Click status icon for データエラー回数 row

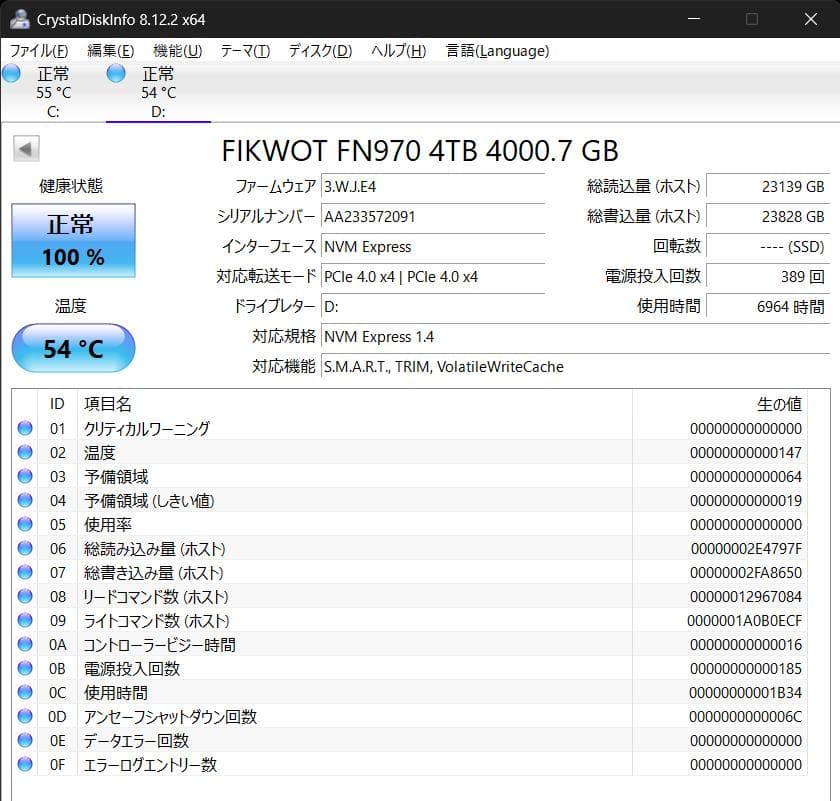tap(25, 740)
